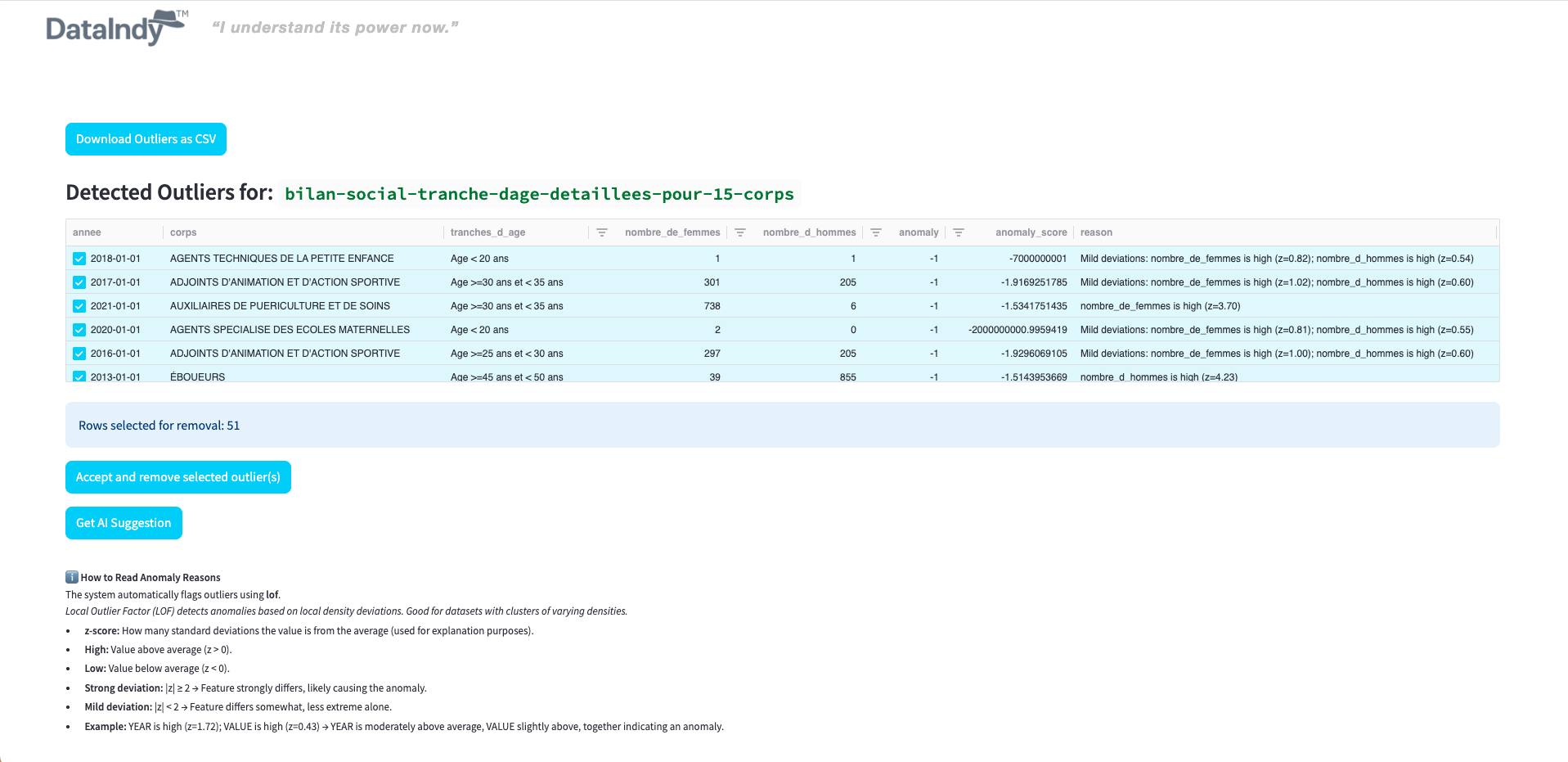This screenshot has width=1568, height=762.
Task: Click the nombre_de_femmes column filter icon
Action: point(739,232)
